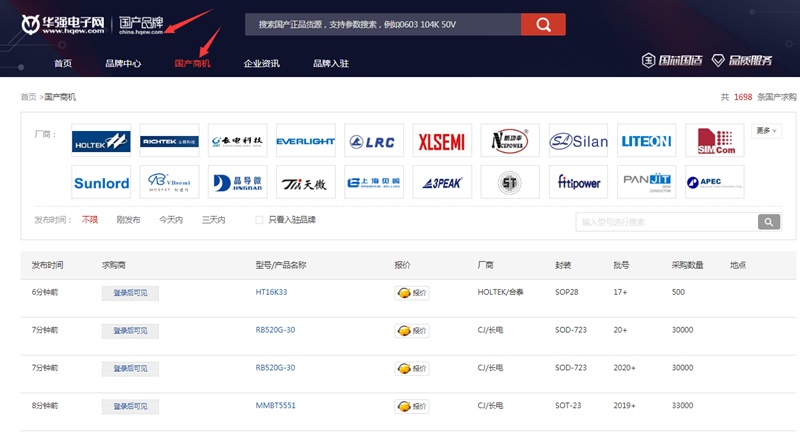800x434 pixels.
Task: Open the 品牌中心 nav item
Action: [123, 63]
